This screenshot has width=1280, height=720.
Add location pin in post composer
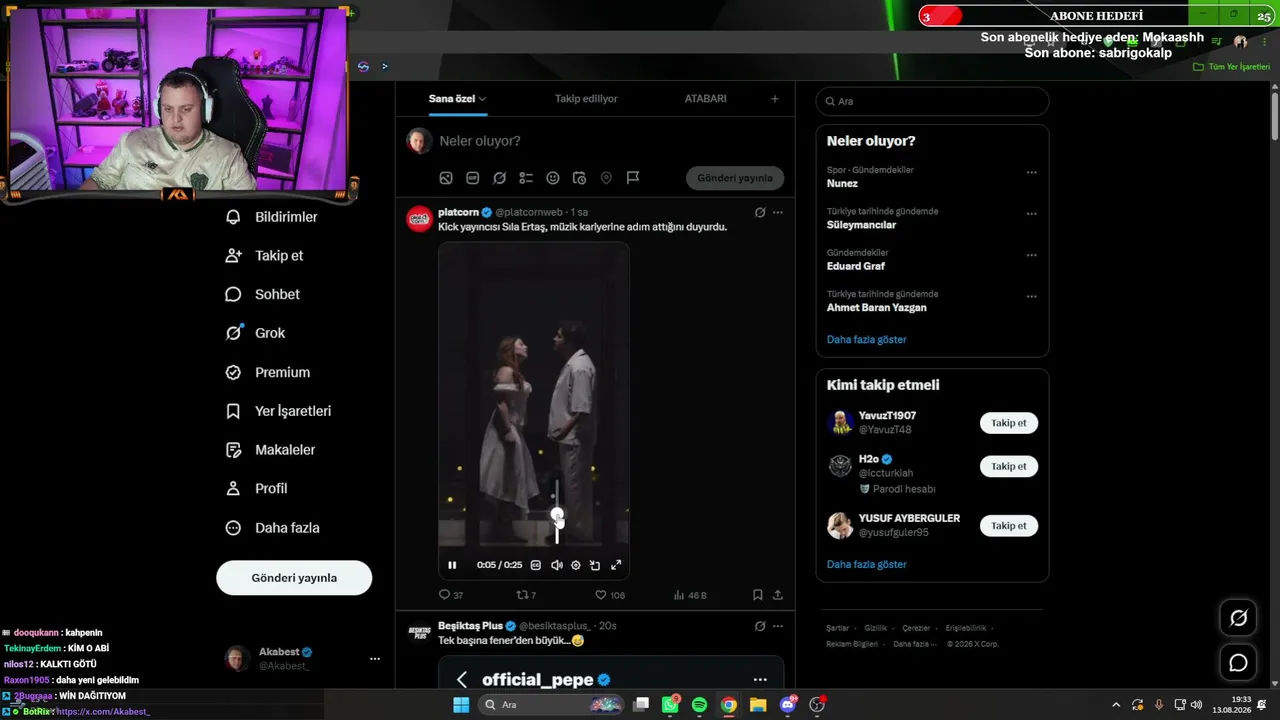tap(606, 178)
